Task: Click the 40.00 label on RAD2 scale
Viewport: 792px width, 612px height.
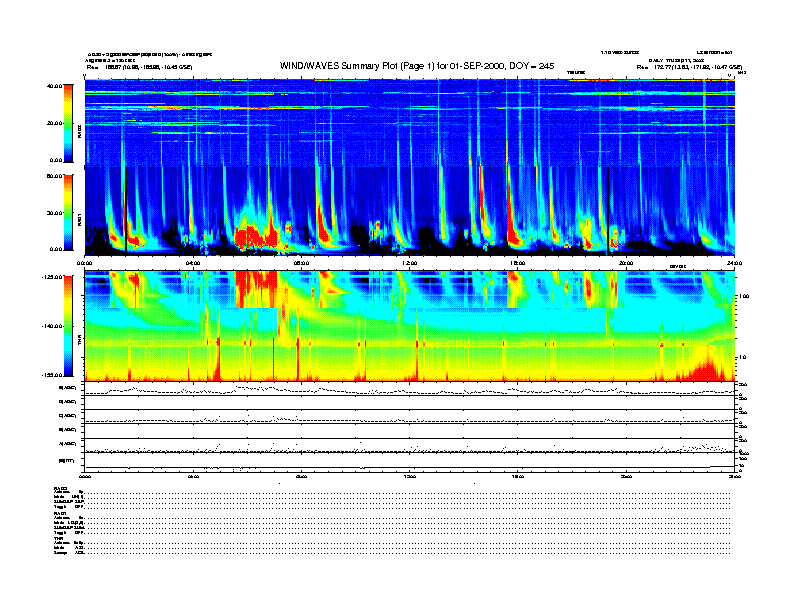Action: coord(54,86)
